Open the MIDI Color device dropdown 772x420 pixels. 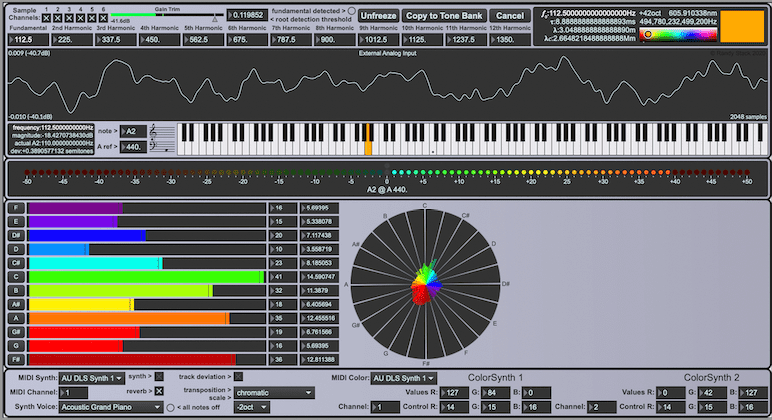point(404,378)
